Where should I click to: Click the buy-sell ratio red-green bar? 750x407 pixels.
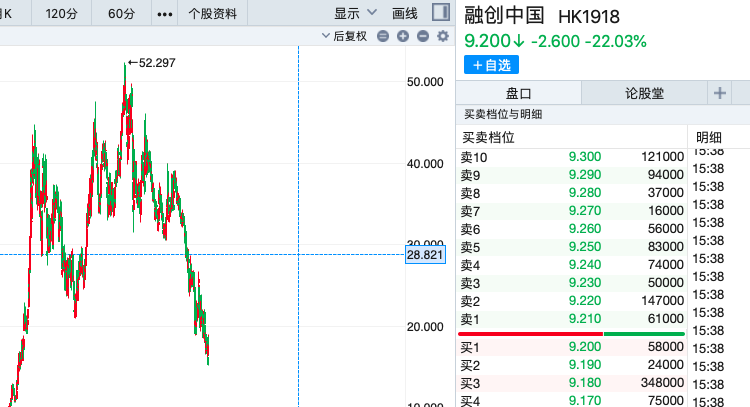(572, 333)
